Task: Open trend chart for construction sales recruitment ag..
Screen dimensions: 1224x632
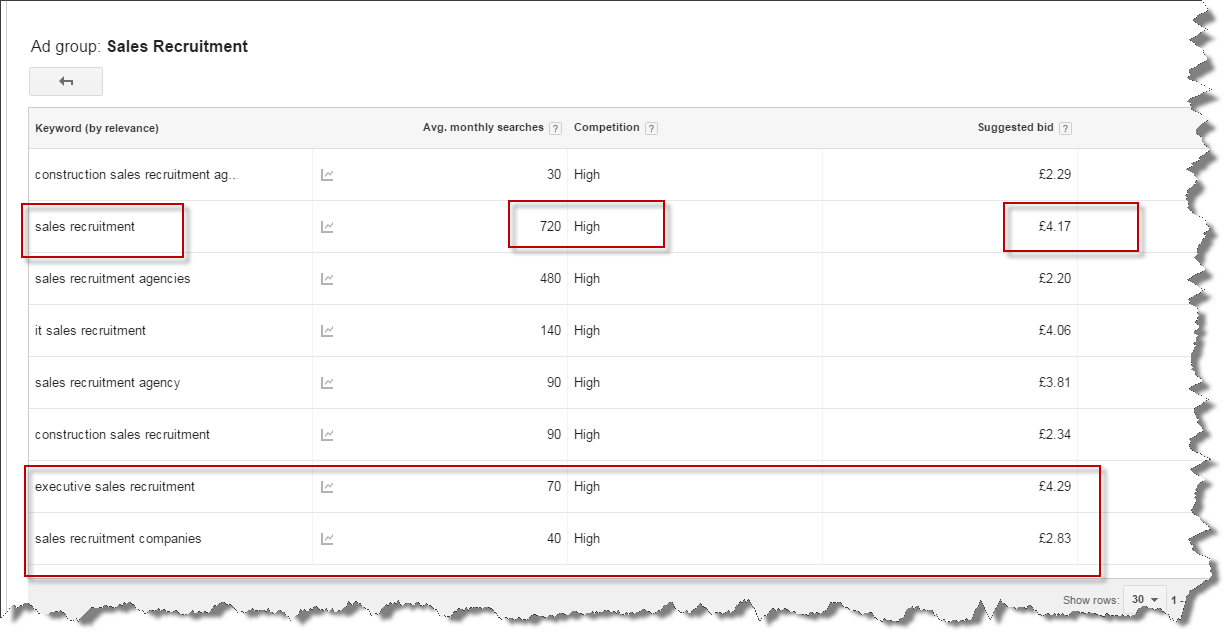Action: click(327, 175)
